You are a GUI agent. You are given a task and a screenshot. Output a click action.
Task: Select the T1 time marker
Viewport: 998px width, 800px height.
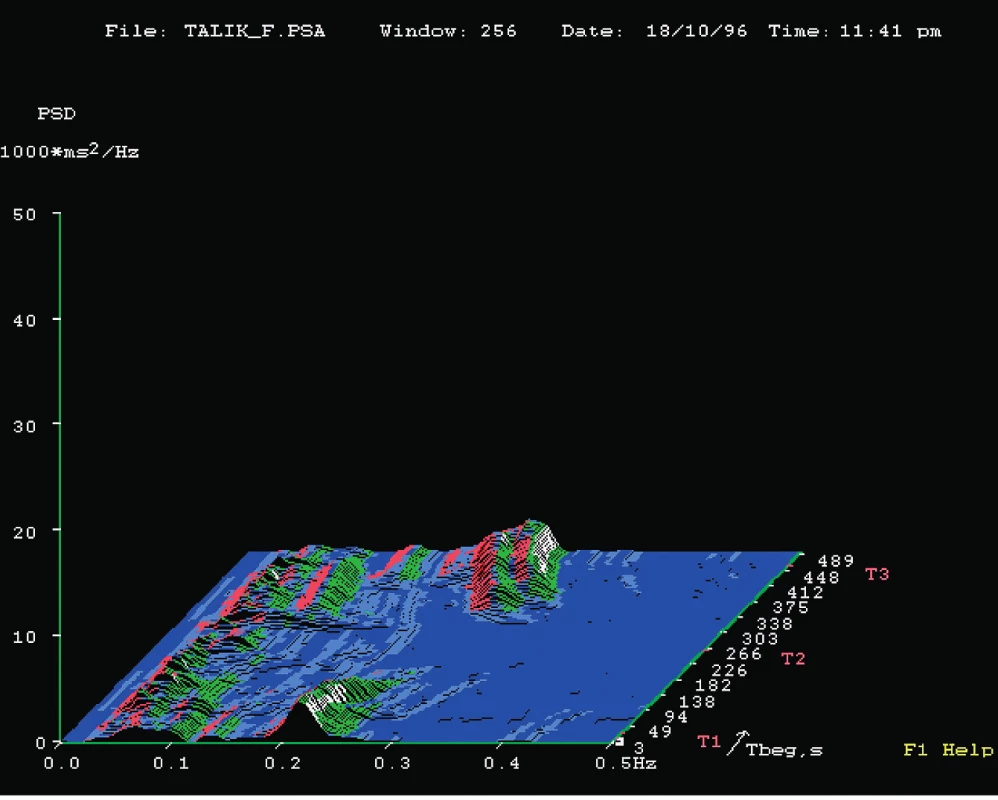click(709, 742)
